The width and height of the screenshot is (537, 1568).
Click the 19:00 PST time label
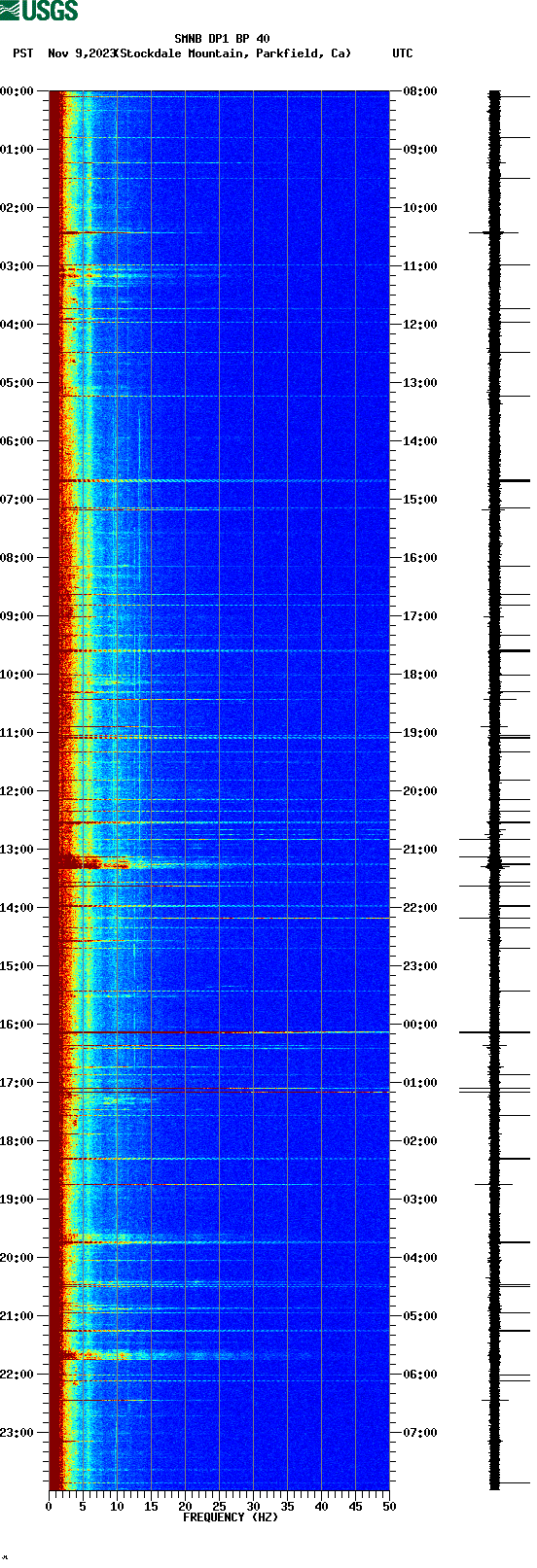pos(18,1200)
